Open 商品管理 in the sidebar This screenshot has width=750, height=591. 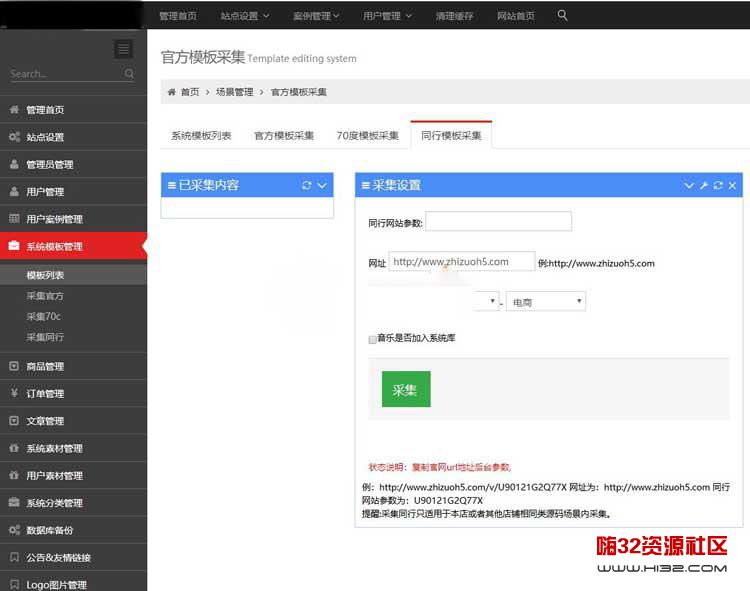[45, 367]
